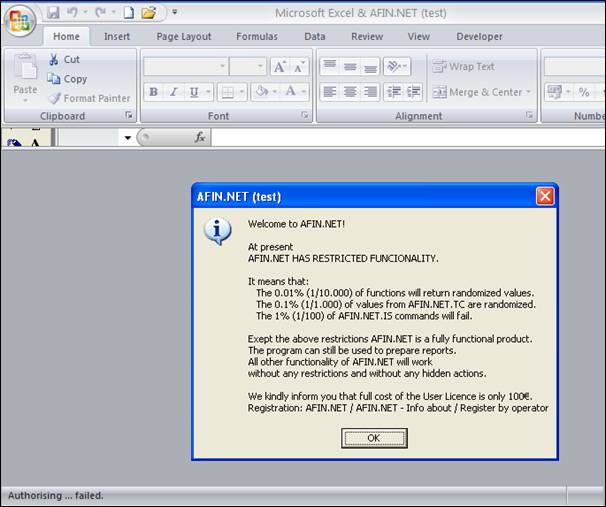Click Top Align icon
606x507 pixels.
pos(330,66)
